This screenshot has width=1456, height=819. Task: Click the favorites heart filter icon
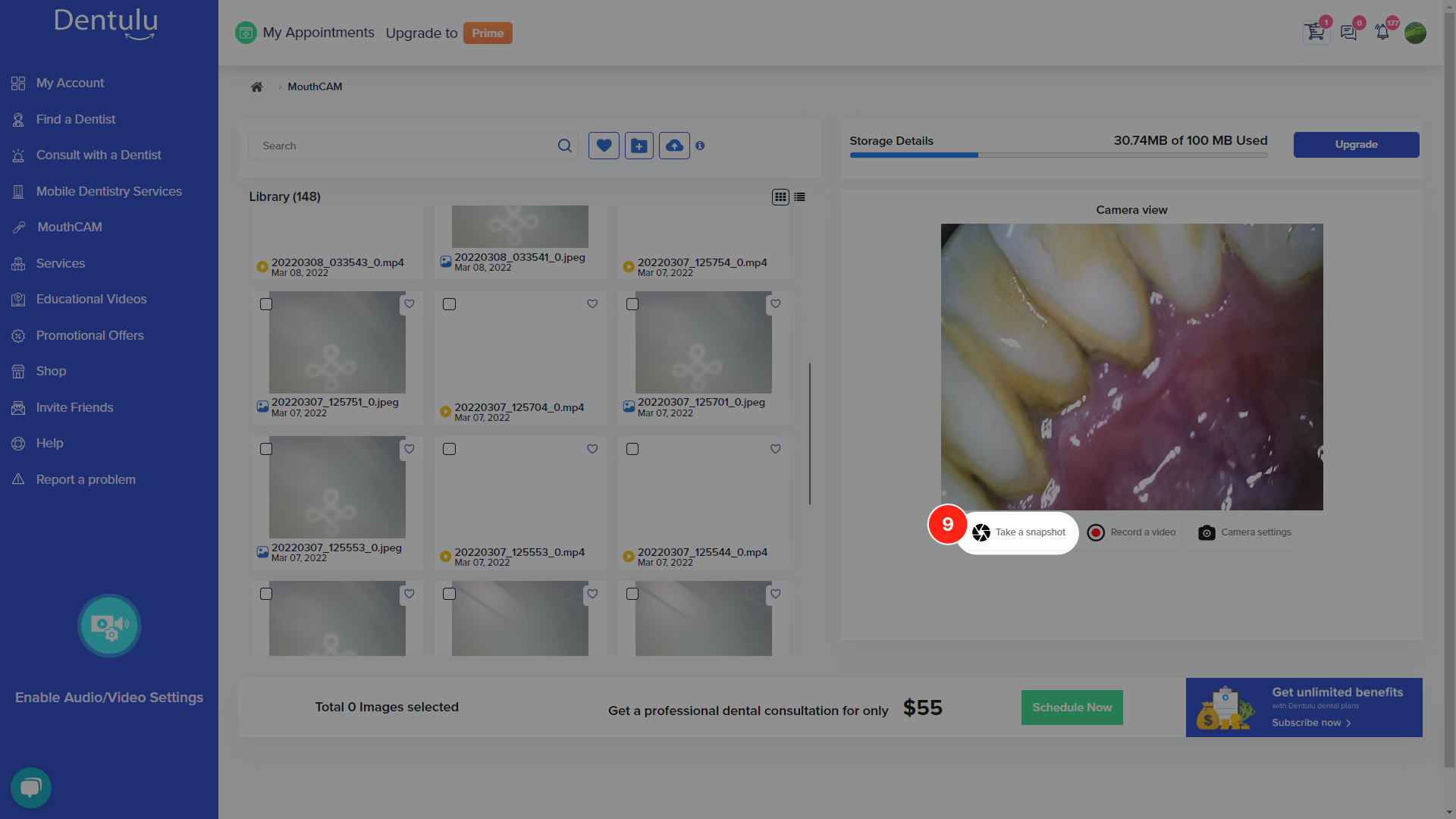[603, 146]
